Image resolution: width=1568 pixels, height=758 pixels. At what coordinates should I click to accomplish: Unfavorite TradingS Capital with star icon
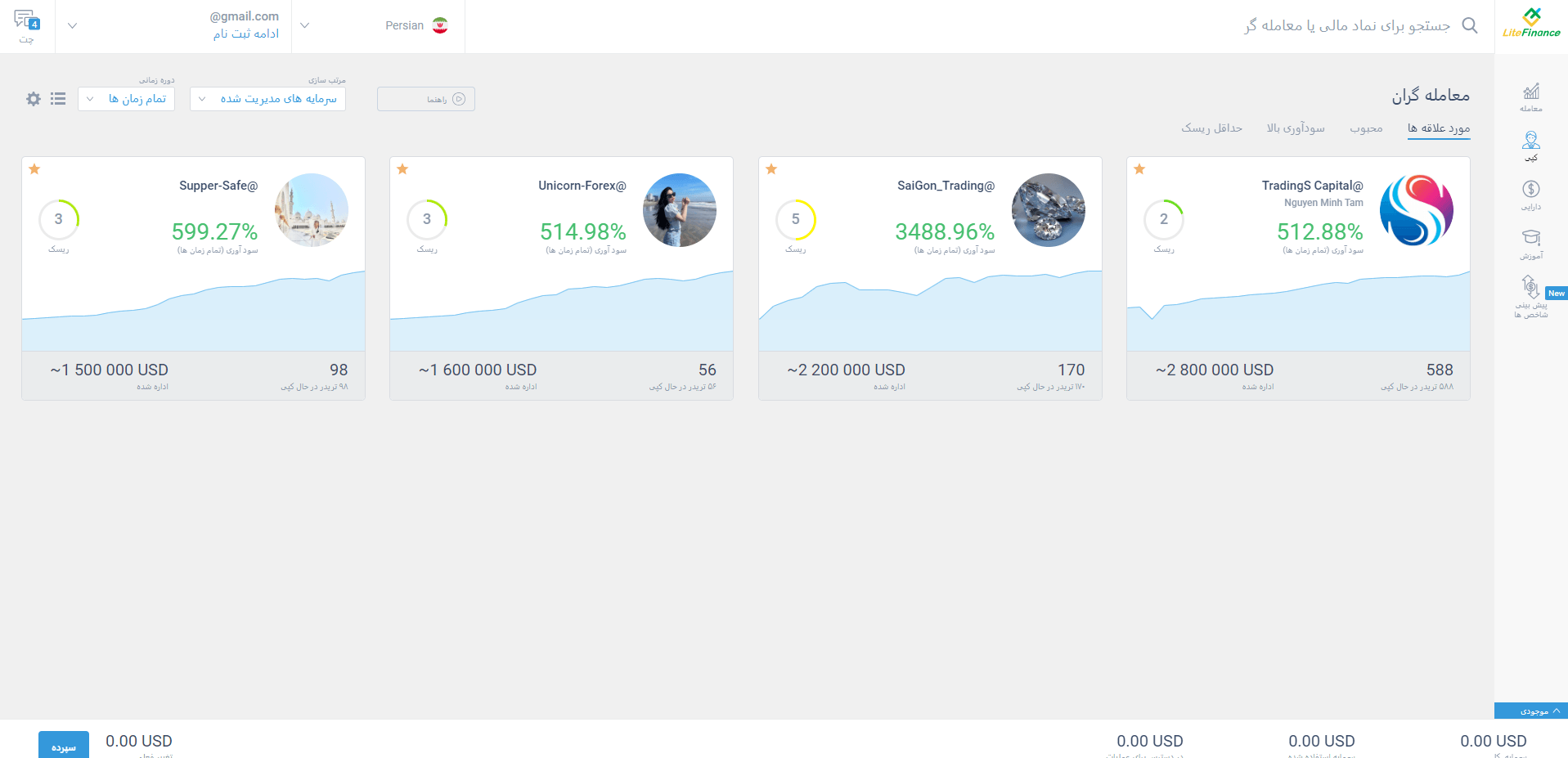[1139, 169]
